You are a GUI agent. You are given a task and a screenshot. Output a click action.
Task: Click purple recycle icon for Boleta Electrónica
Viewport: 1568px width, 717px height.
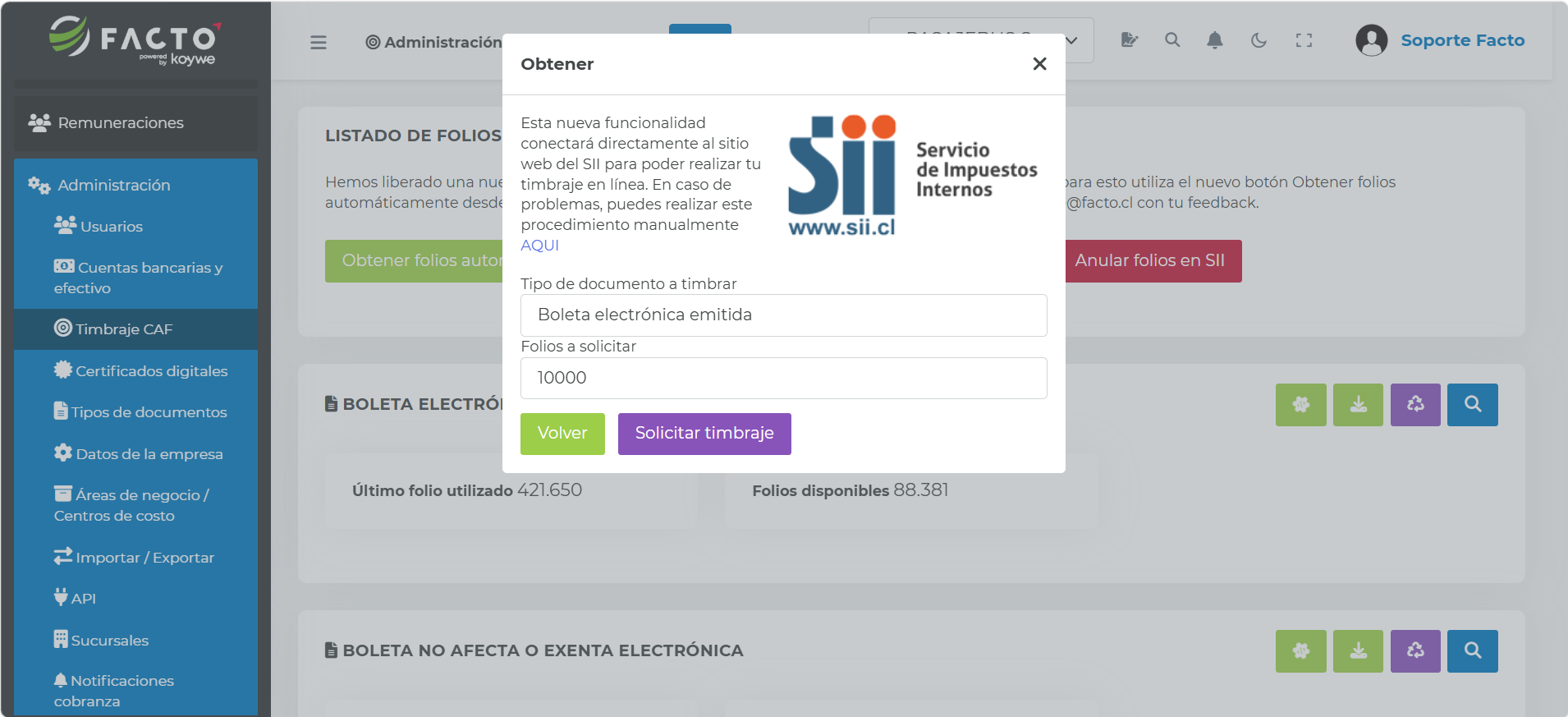(x=1415, y=405)
